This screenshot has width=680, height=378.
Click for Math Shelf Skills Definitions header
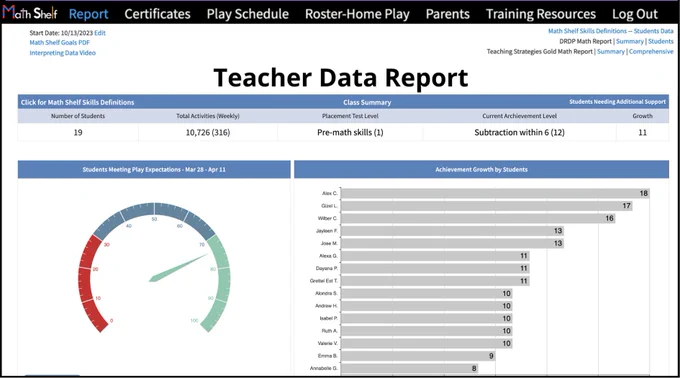(77, 102)
